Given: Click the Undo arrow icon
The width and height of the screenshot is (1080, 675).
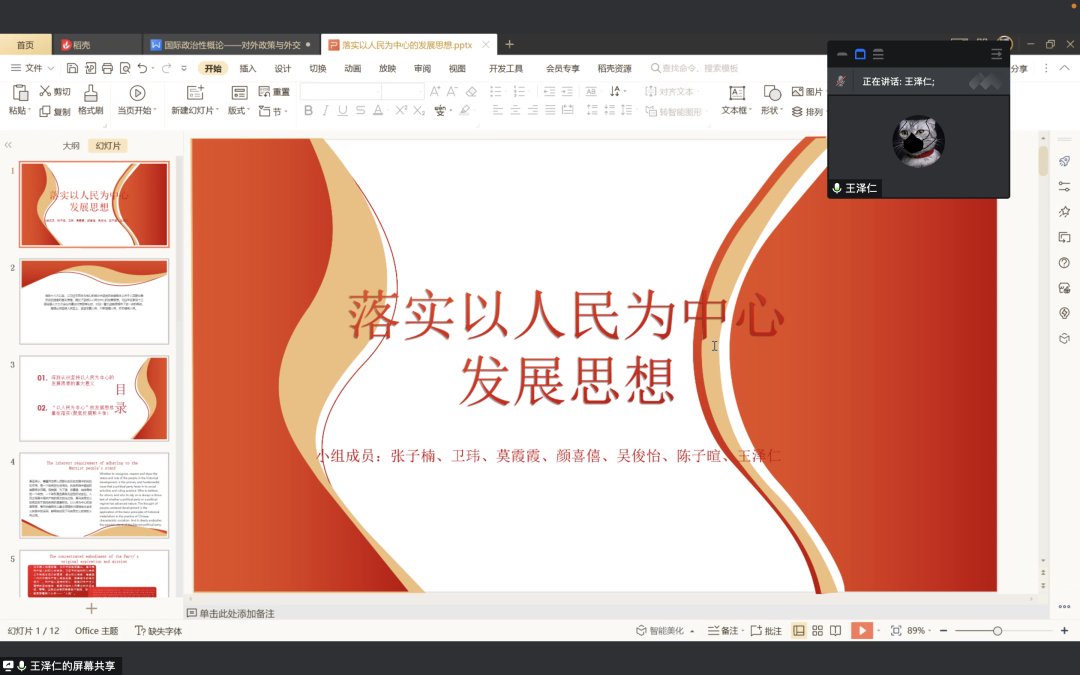Looking at the screenshot, I should [142, 69].
